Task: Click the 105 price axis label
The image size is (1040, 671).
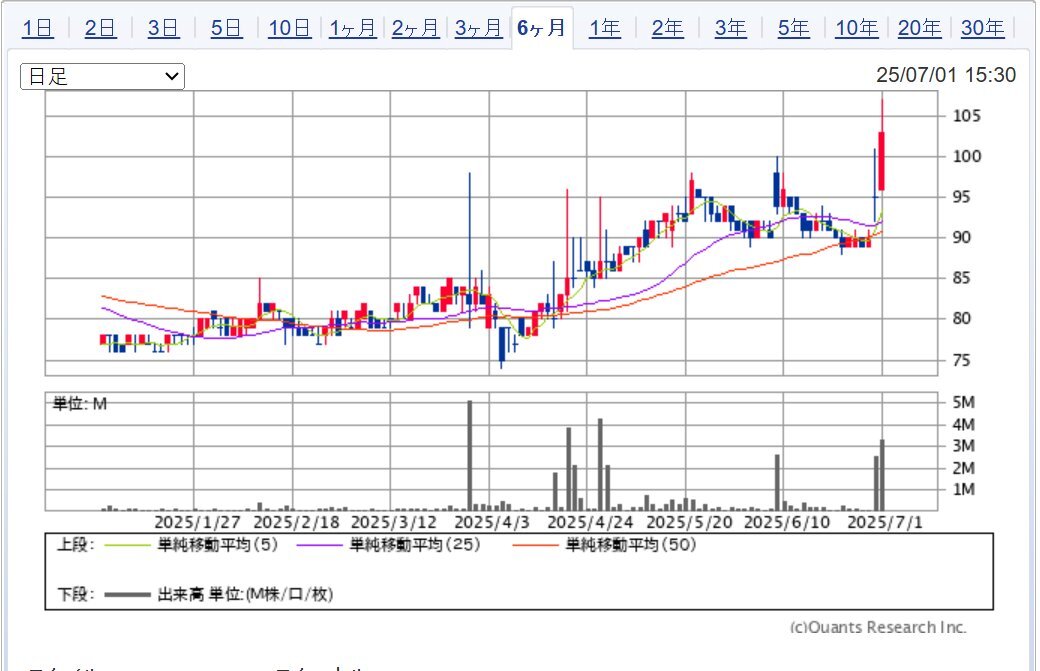Action: click(966, 116)
